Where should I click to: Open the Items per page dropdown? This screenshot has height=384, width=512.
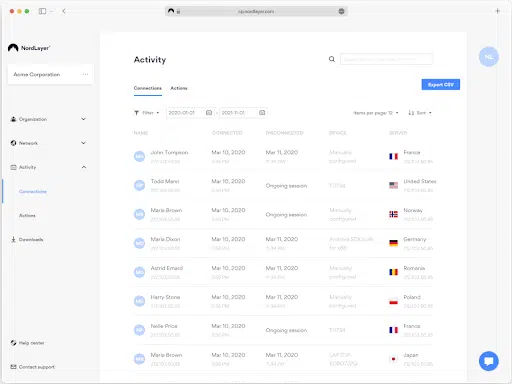pos(376,113)
